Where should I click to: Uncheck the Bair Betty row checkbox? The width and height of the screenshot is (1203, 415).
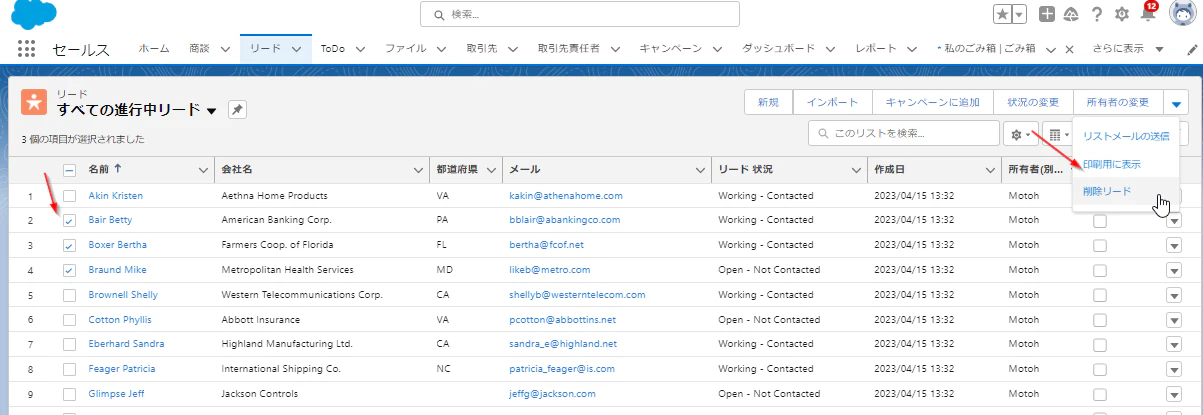pos(69,220)
